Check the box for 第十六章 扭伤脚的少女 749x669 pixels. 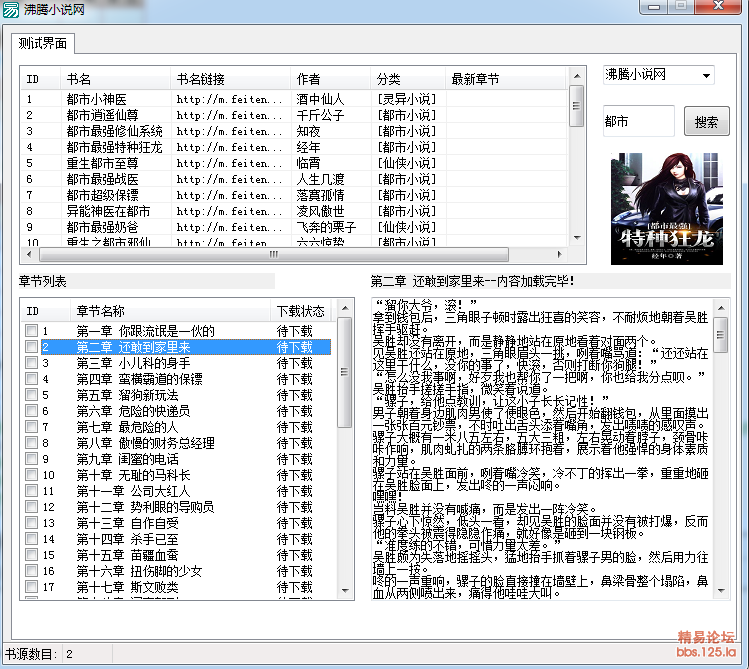[x=32, y=571]
